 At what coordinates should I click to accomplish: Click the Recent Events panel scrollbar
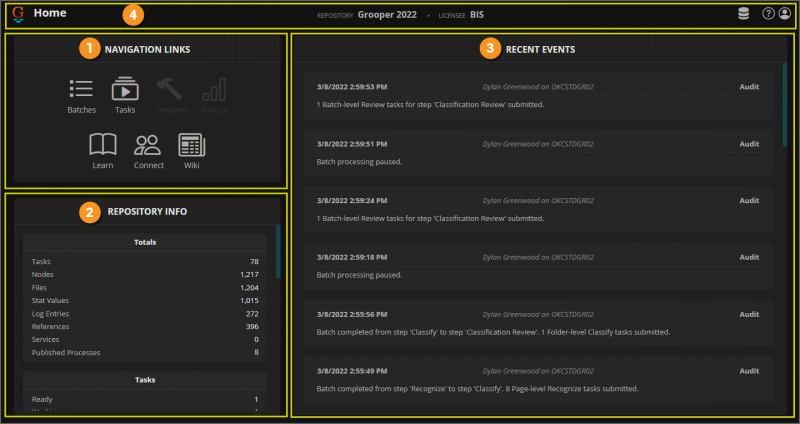785,105
